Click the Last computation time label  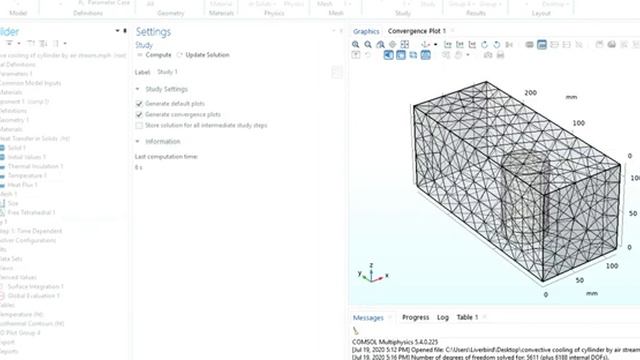point(166,157)
